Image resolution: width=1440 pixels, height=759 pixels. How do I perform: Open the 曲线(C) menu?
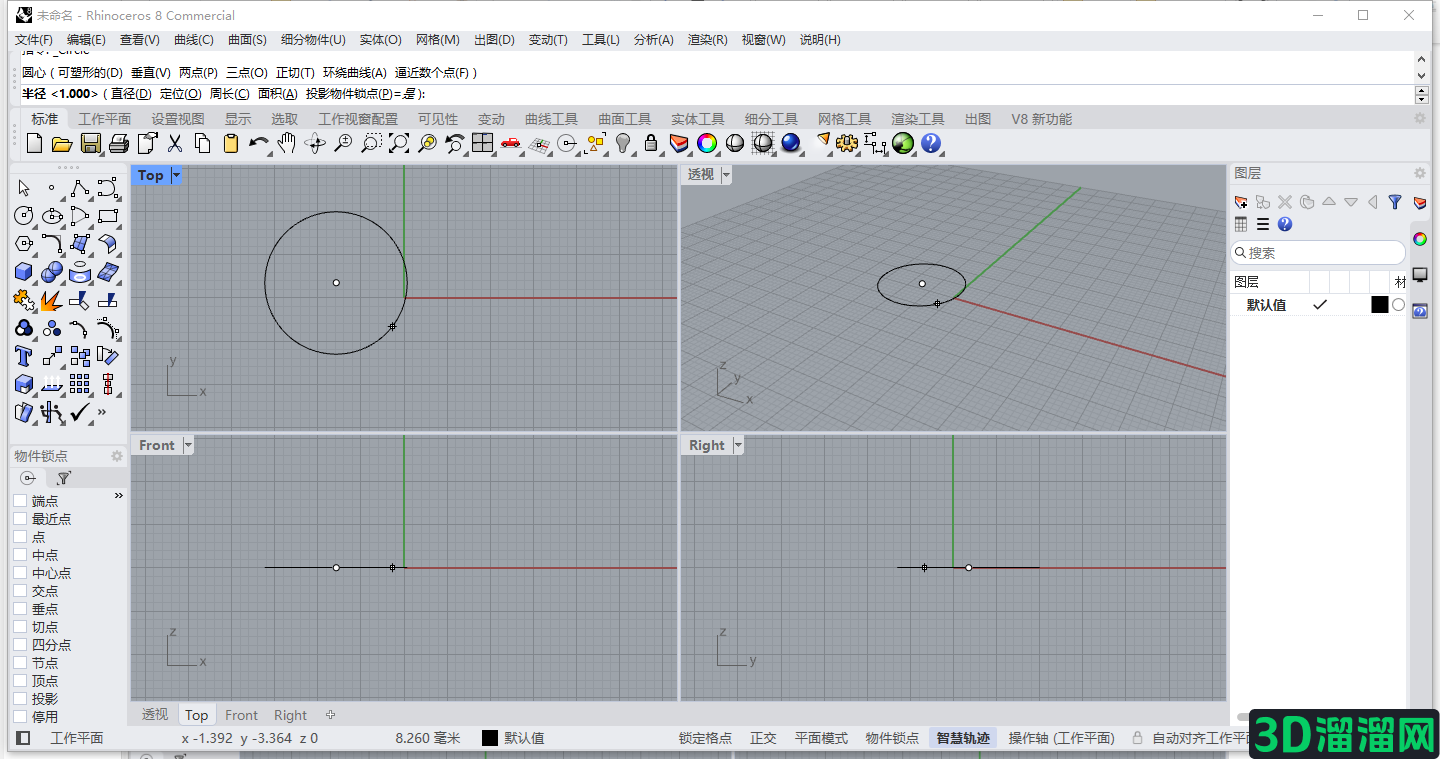194,40
